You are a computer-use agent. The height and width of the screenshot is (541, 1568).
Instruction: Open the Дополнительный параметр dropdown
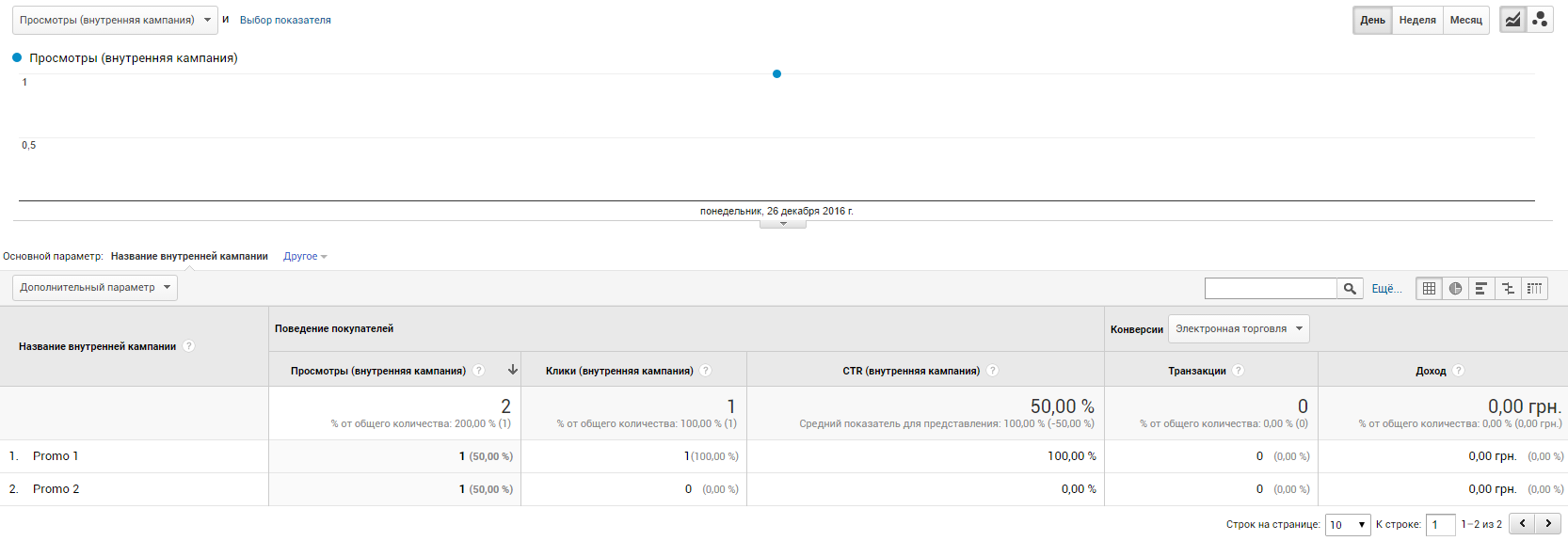point(95,287)
